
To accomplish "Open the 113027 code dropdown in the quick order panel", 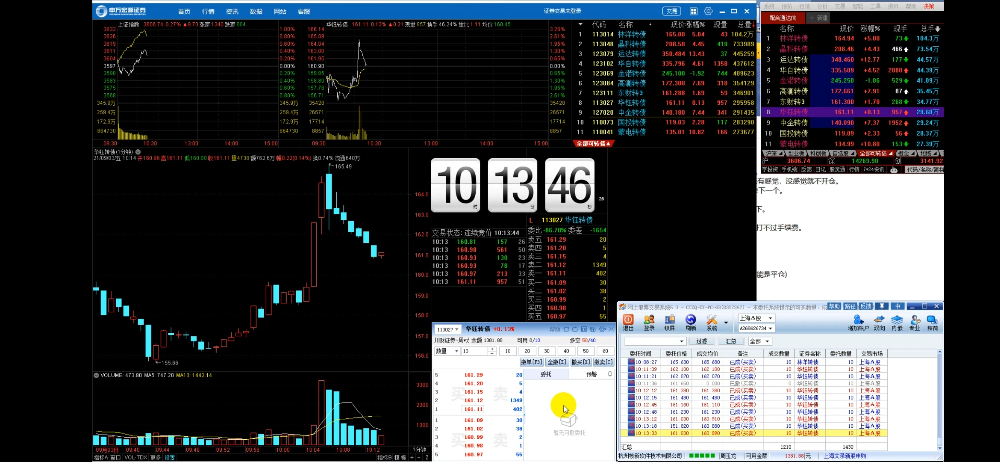I will click(x=448, y=329).
